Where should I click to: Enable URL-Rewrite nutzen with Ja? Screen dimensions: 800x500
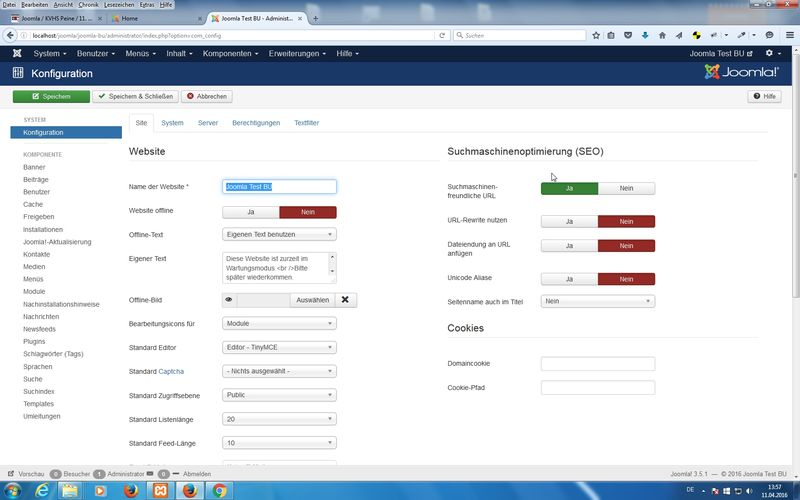pyautogui.click(x=569, y=221)
